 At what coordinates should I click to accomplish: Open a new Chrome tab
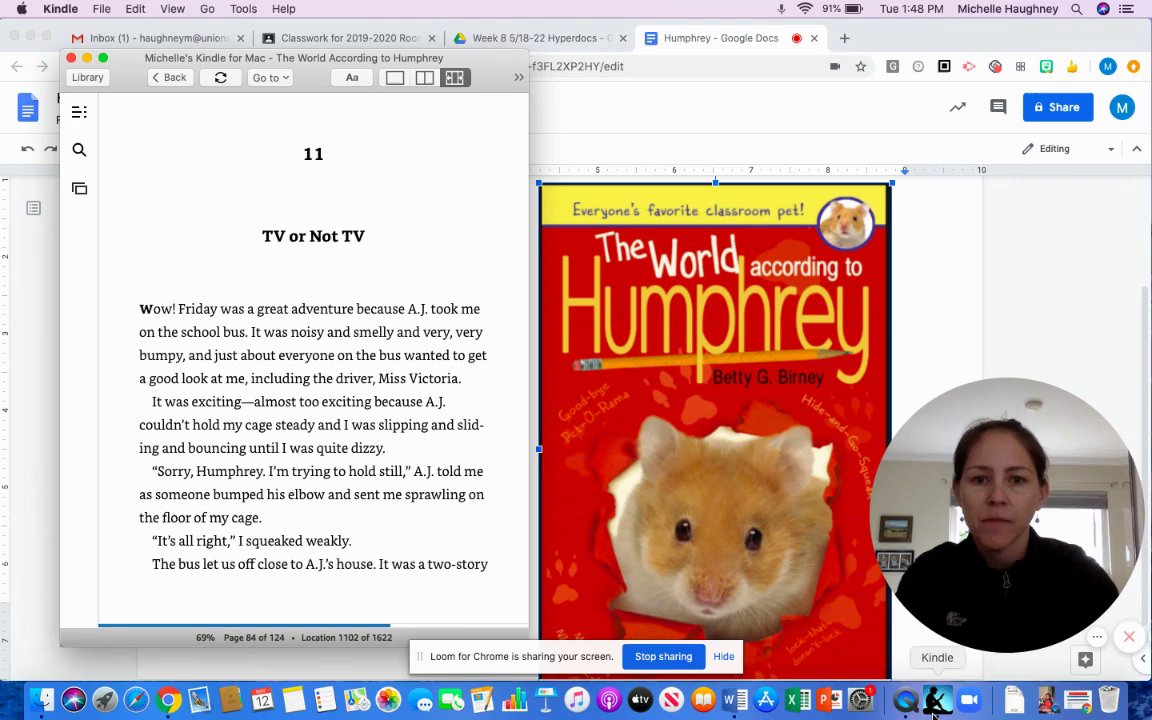844,38
